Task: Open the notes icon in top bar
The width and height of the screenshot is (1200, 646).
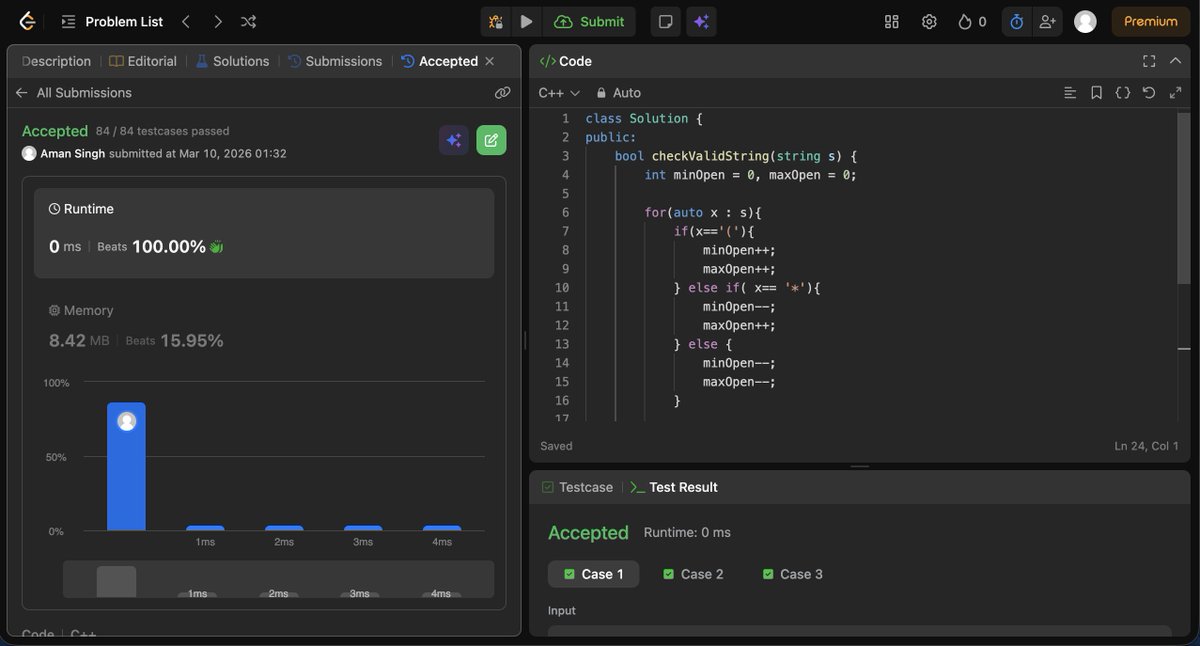Action: (x=666, y=21)
